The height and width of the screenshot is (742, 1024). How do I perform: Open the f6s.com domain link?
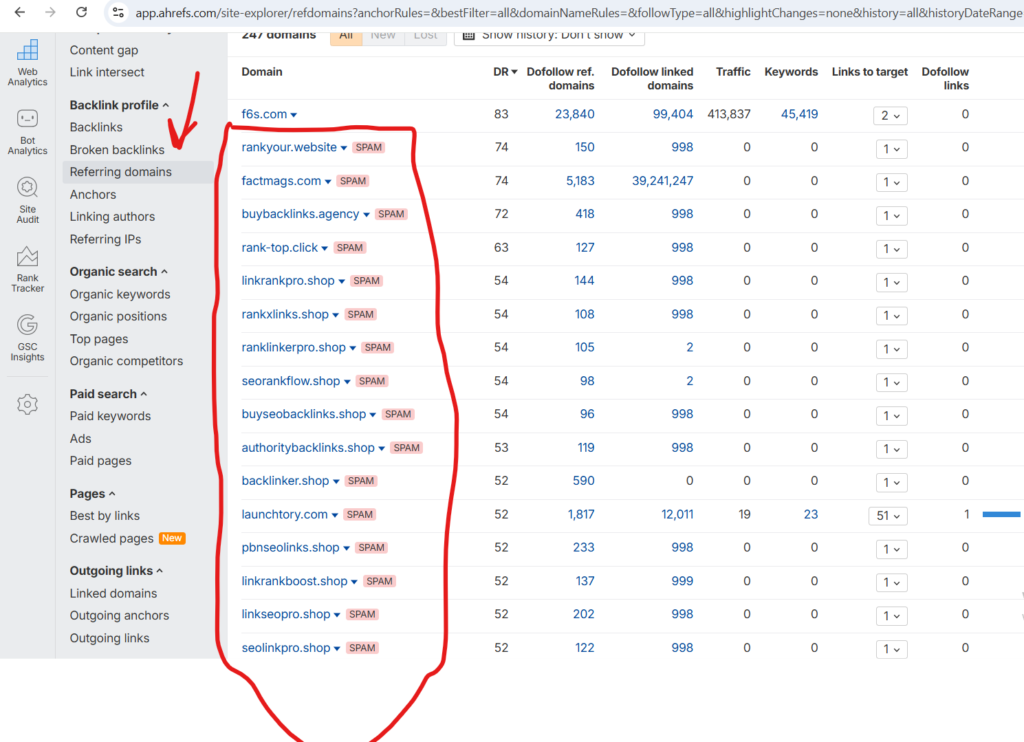(264, 114)
